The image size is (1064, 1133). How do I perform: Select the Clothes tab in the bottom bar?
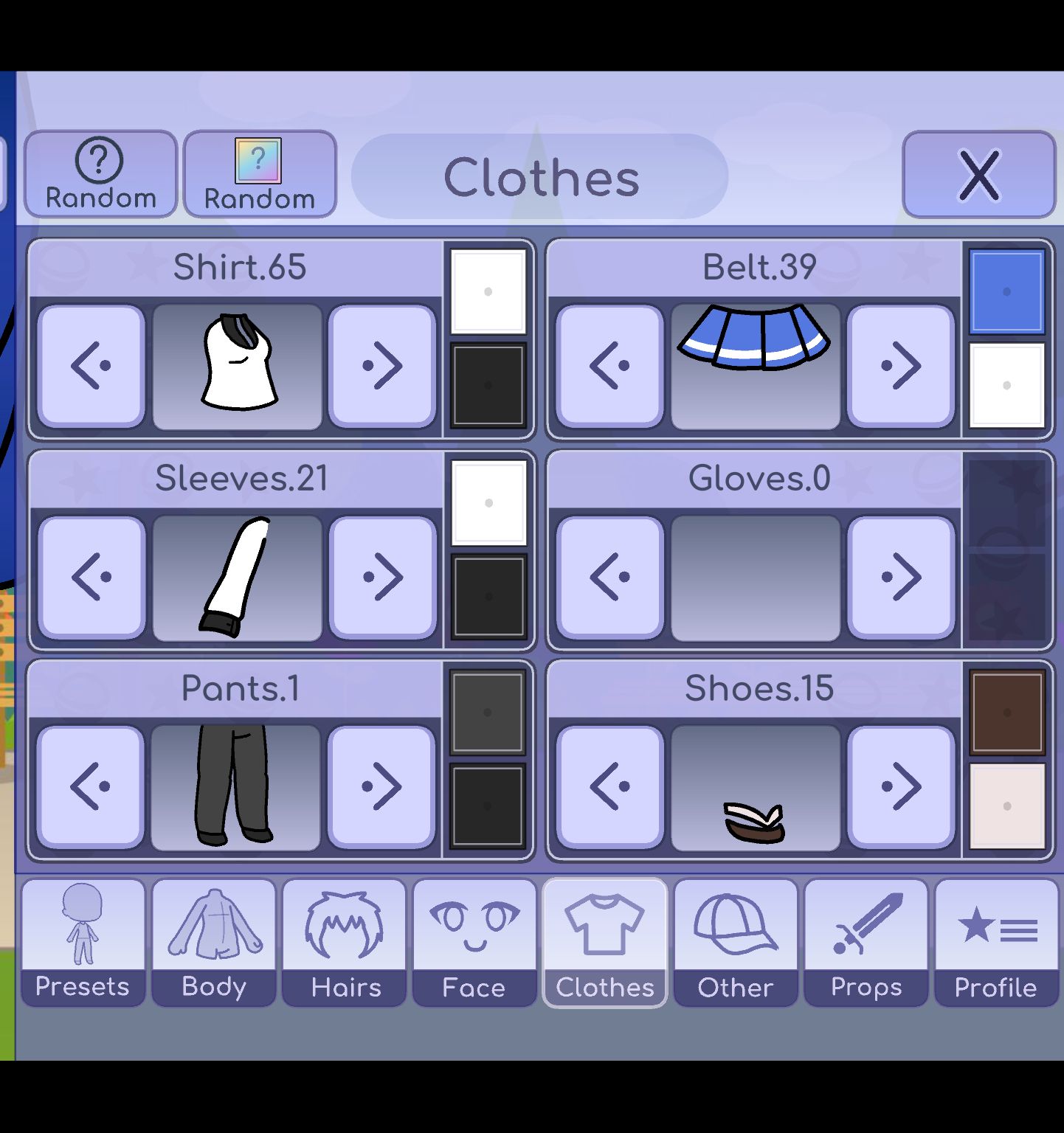(x=605, y=943)
